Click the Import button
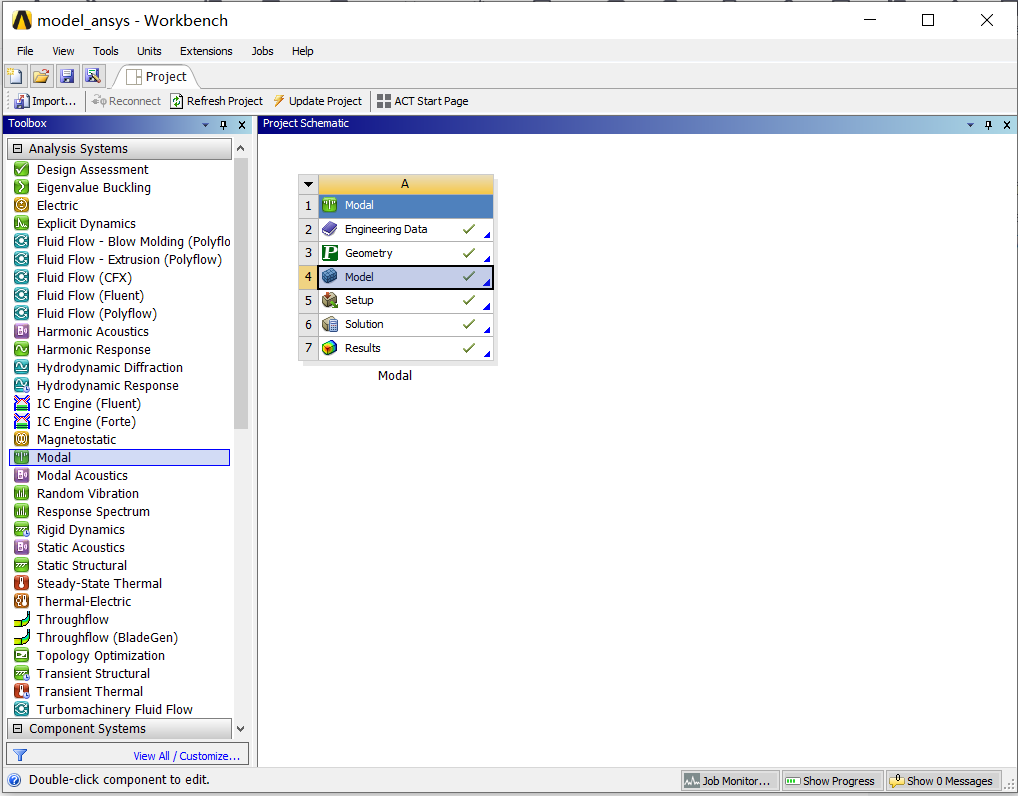This screenshot has width=1018, height=796. tap(45, 101)
